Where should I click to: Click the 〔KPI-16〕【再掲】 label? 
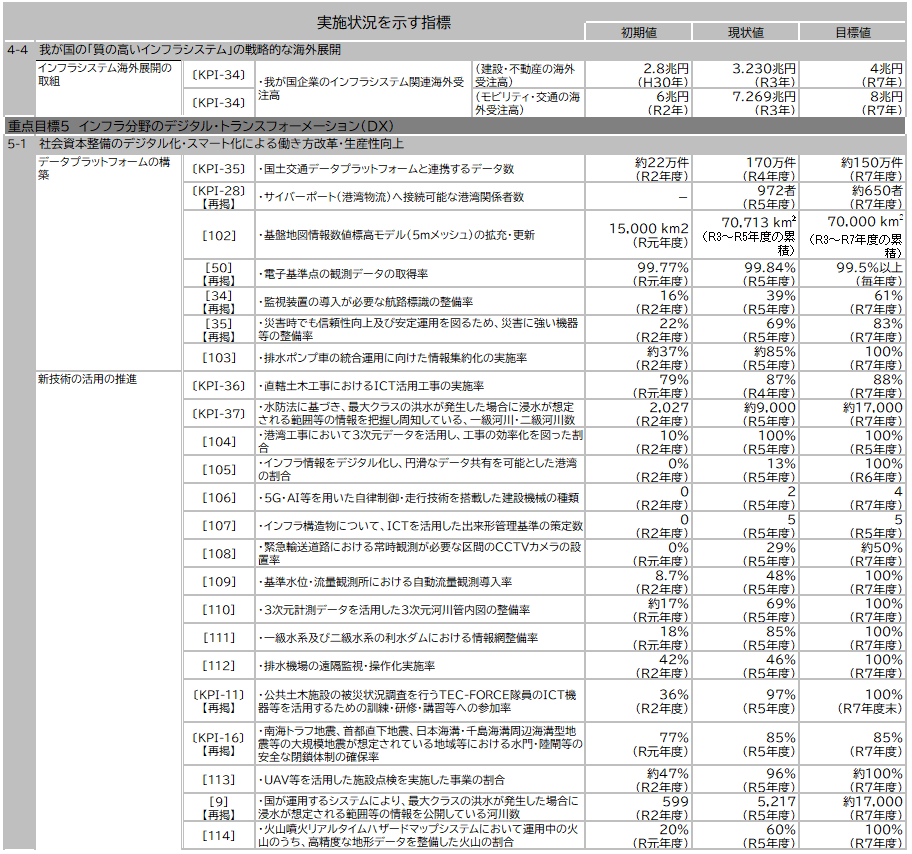coord(219,744)
